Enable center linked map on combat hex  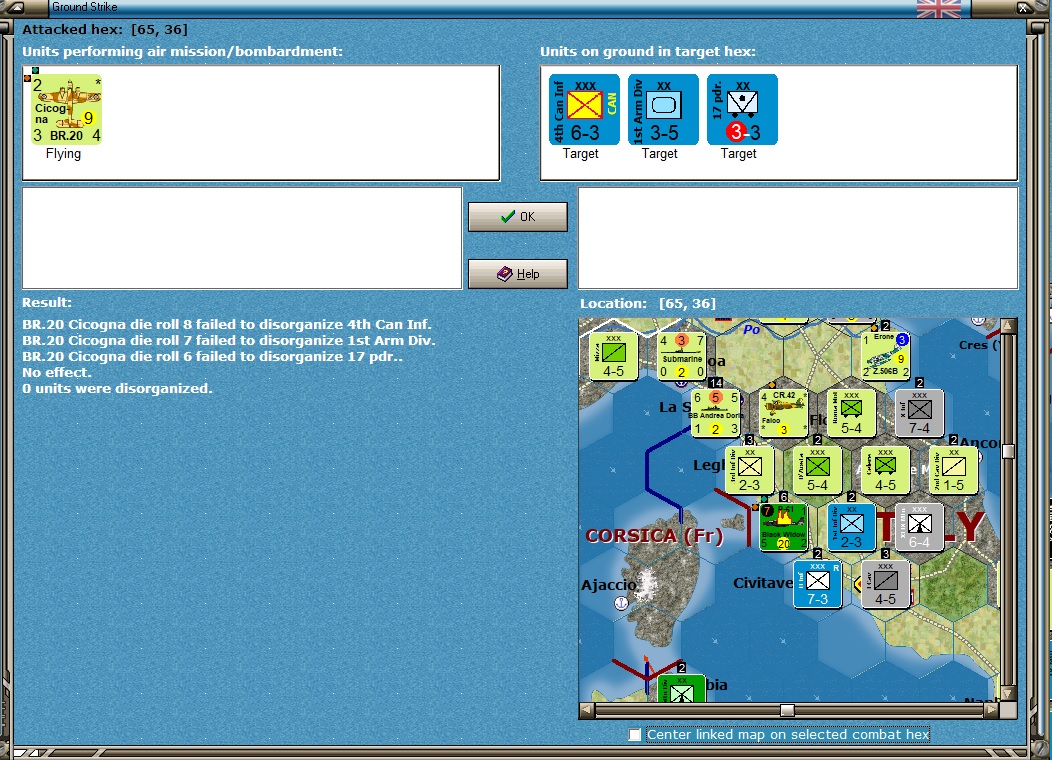(x=635, y=735)
